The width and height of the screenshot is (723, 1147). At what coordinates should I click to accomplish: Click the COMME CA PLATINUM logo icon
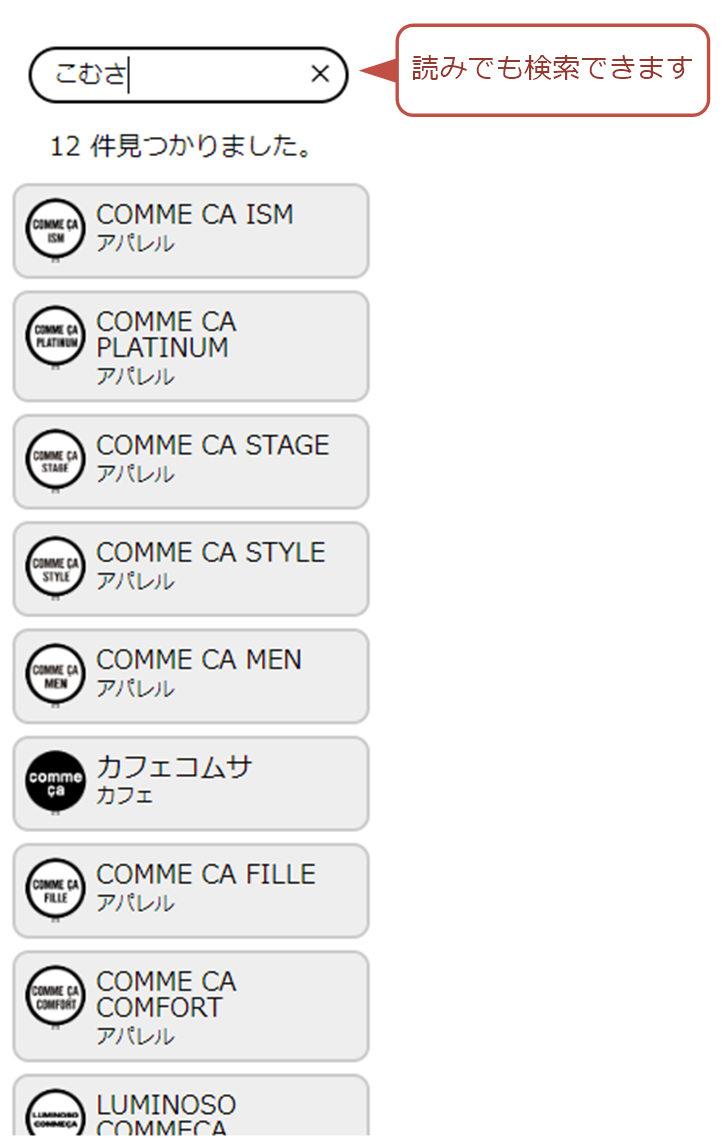point(56,335)
